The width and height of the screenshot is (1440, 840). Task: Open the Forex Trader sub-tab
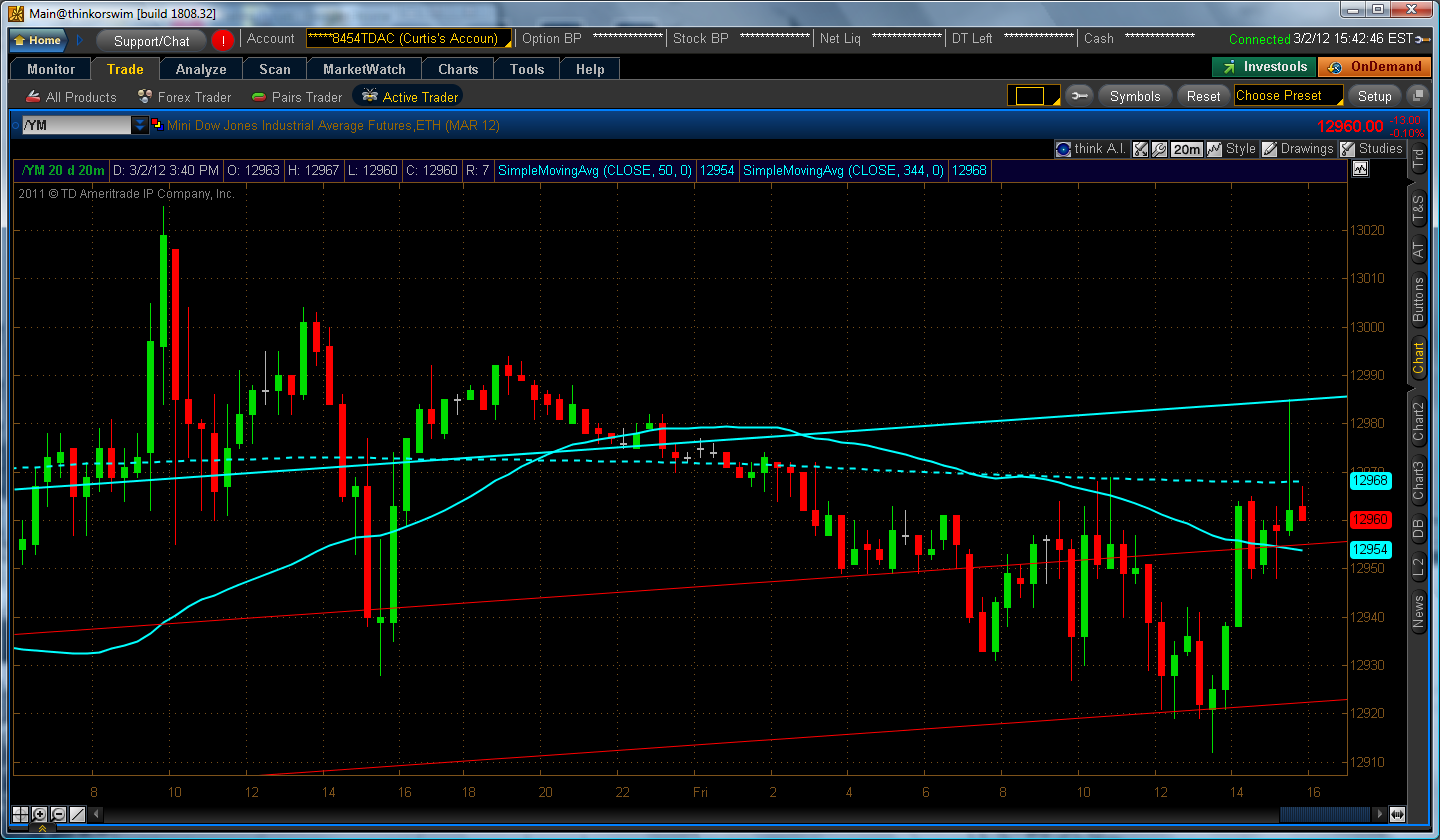(x=184, y=97)
